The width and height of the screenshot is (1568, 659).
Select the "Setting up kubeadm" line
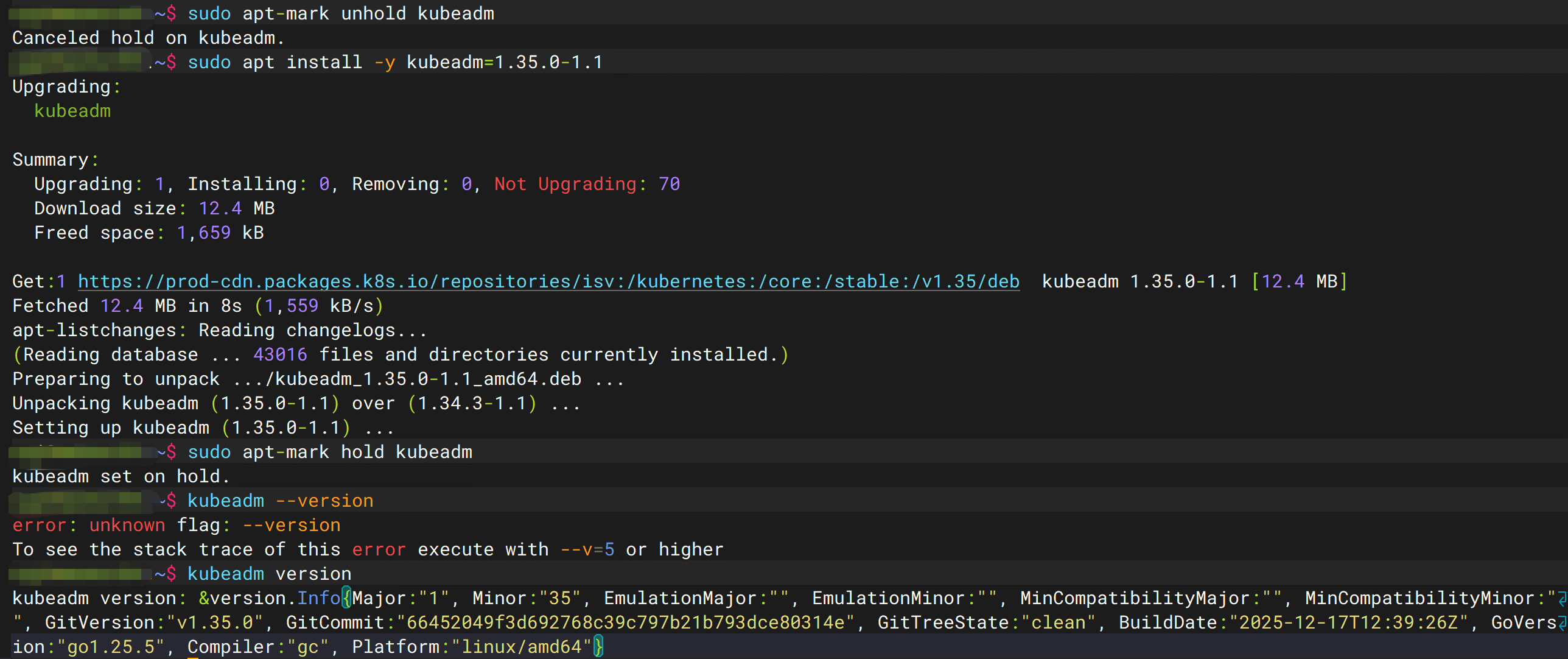pyautogui.click(x=203, y=428)
